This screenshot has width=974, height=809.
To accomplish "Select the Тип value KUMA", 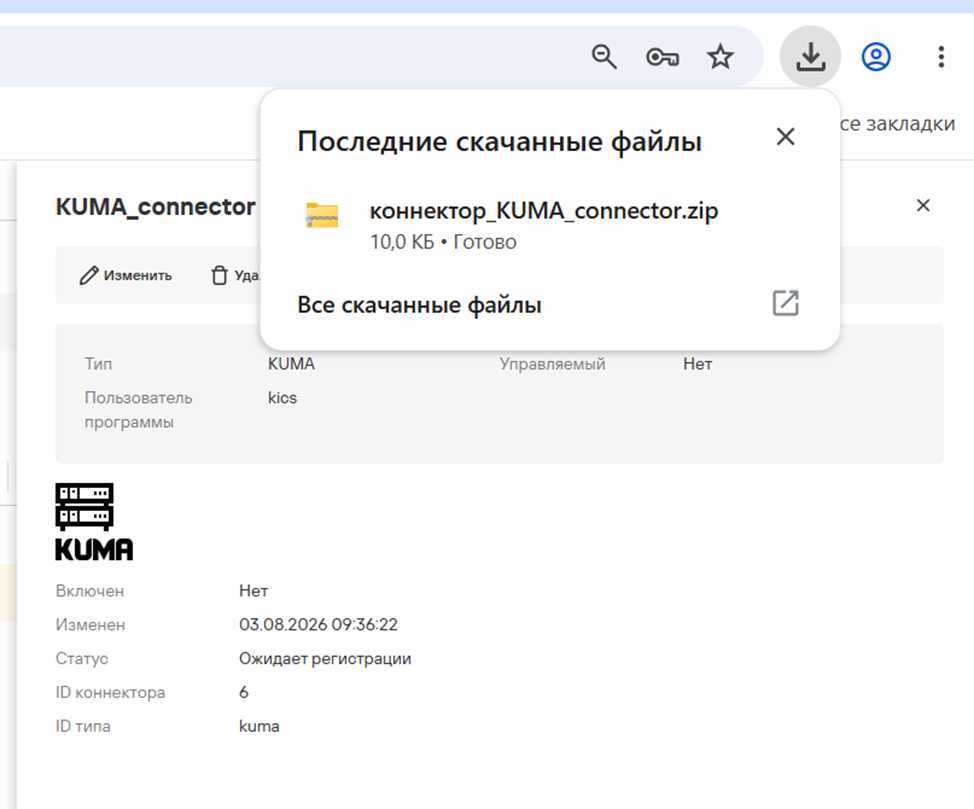I will tap(291, 363).
